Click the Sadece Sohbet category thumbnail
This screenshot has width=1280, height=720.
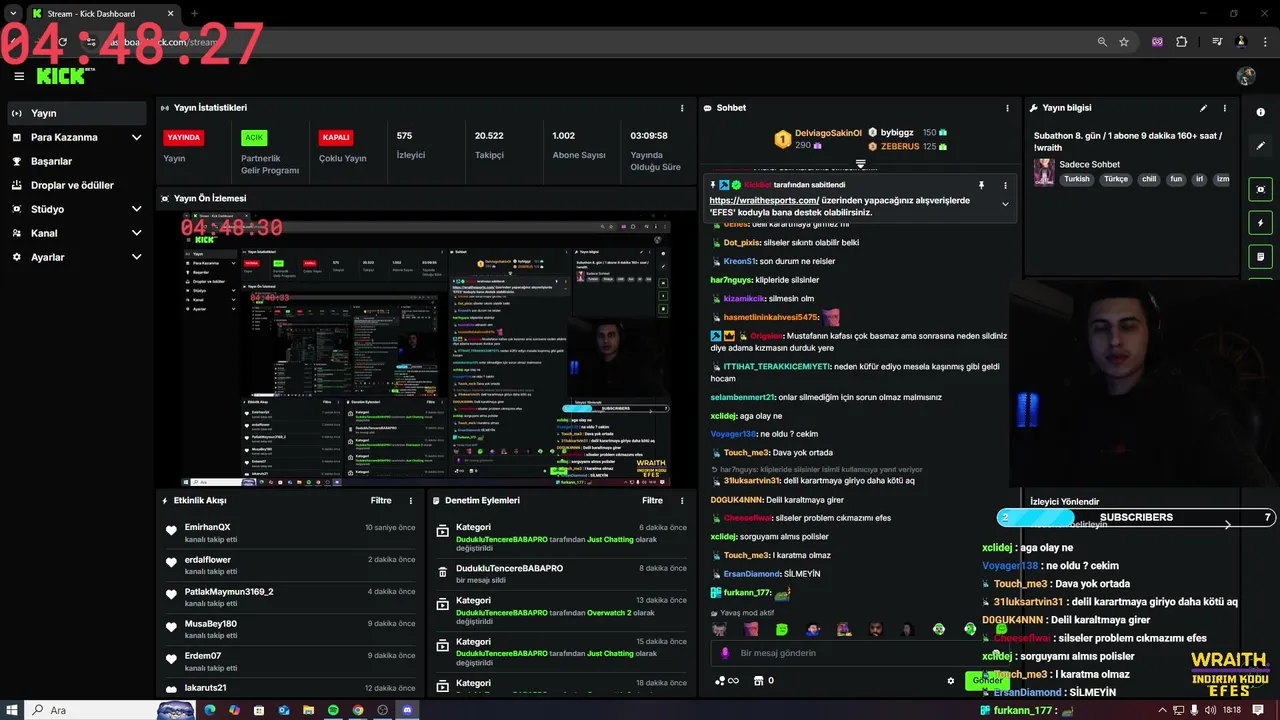coord(1044,172)
